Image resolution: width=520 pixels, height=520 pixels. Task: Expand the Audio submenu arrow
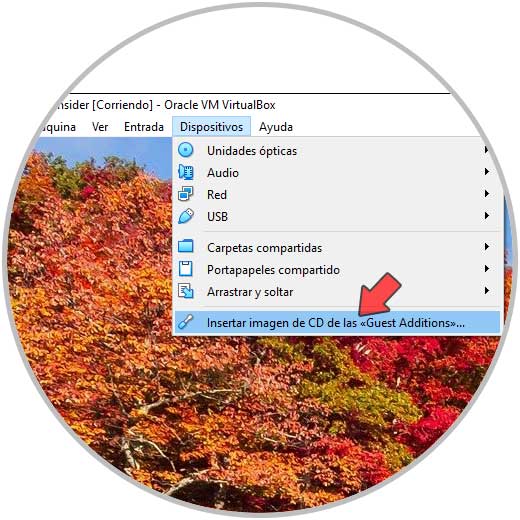[487, 172]
